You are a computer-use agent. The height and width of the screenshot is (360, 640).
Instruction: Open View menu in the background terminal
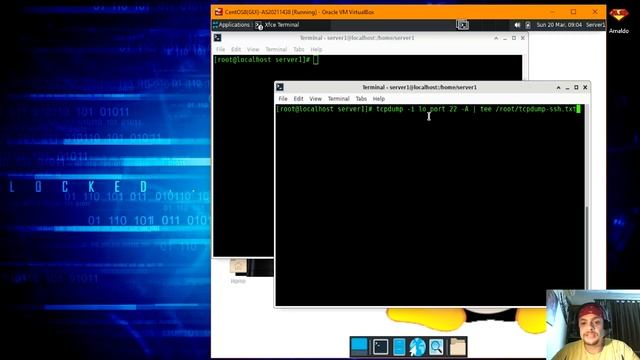pos(253,49)
